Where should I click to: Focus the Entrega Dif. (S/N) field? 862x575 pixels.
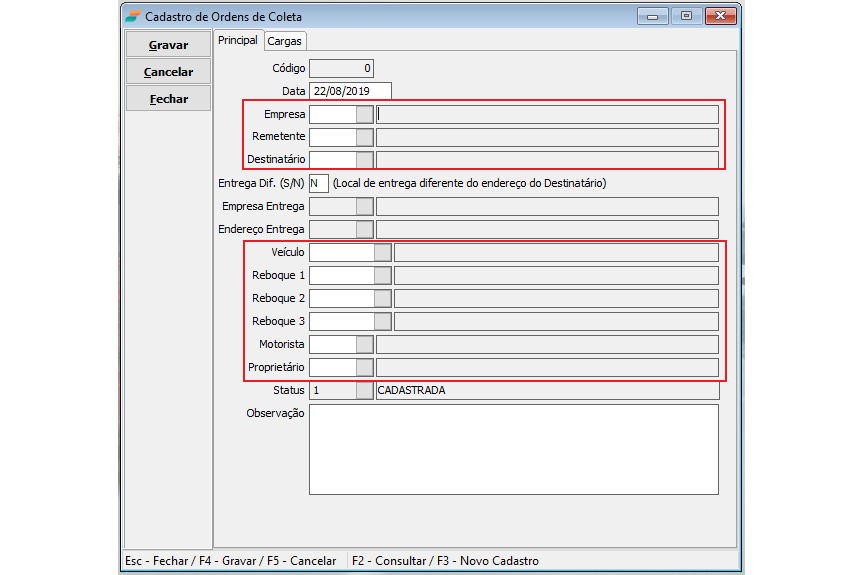click(x=319, y=183)
